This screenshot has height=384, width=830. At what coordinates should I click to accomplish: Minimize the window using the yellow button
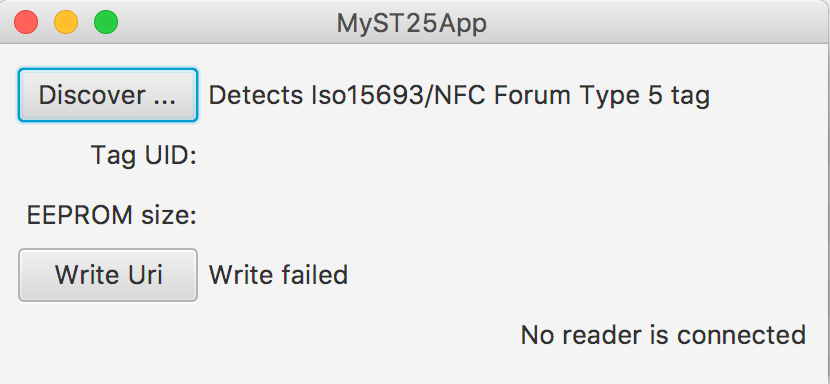(66, 23)
